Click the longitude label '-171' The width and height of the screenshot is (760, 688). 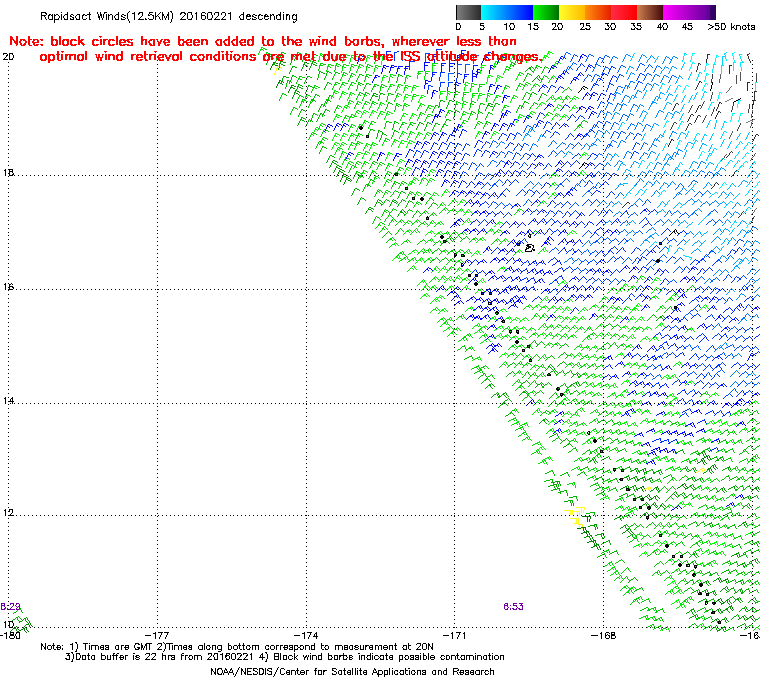pyautogui.click(x=454, y=635)
